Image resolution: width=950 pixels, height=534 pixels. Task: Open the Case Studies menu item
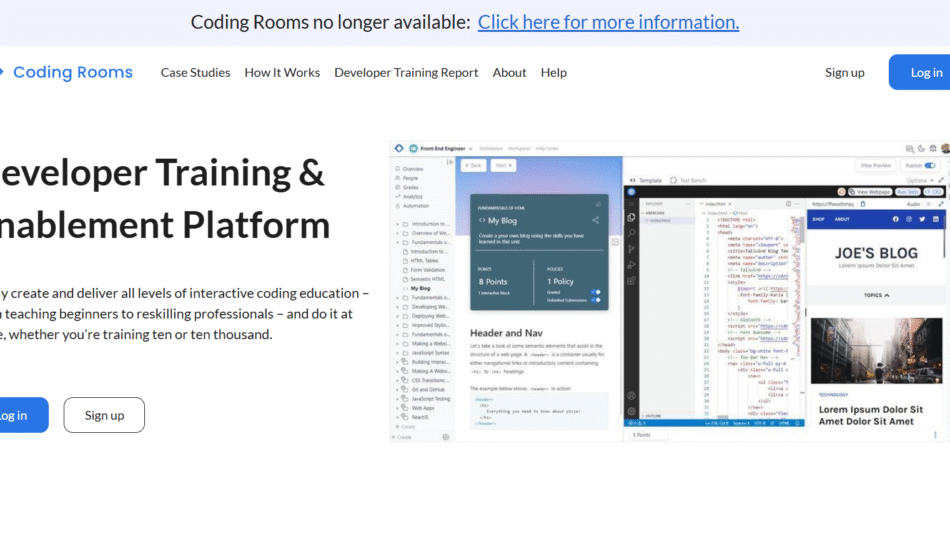tap(195, 72)
